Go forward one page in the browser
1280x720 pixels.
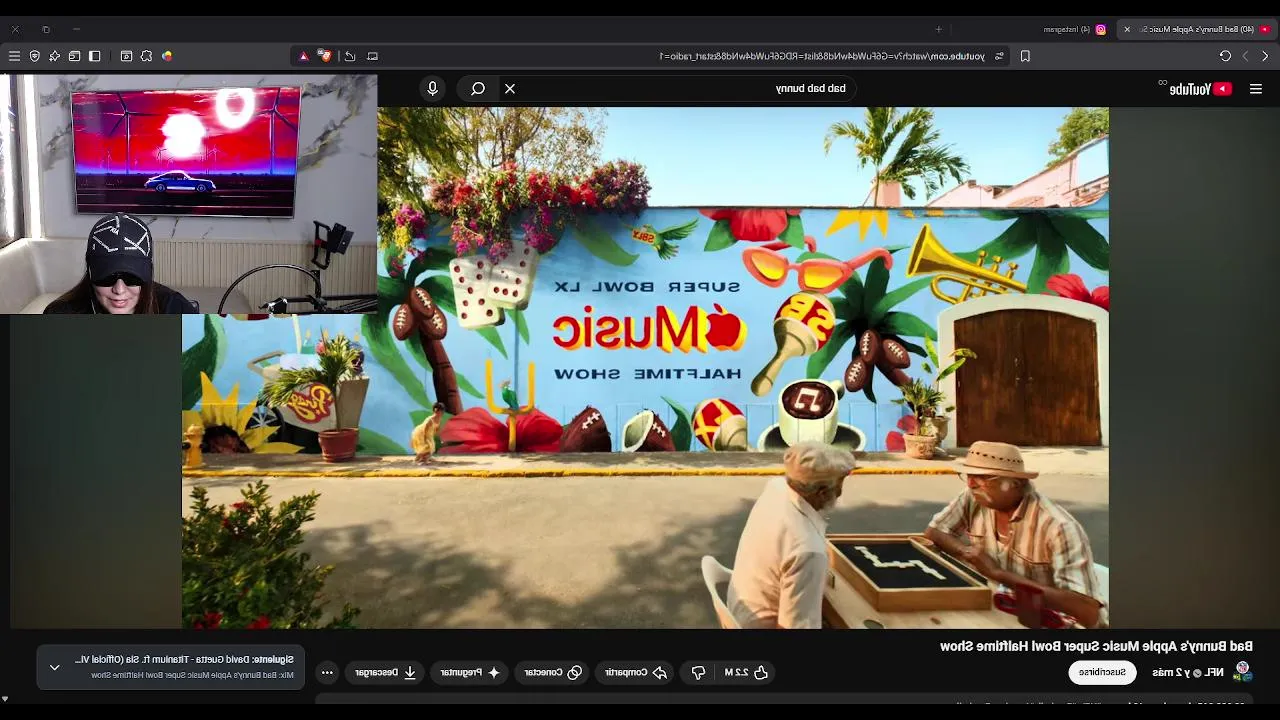(x=1245, y=56)
